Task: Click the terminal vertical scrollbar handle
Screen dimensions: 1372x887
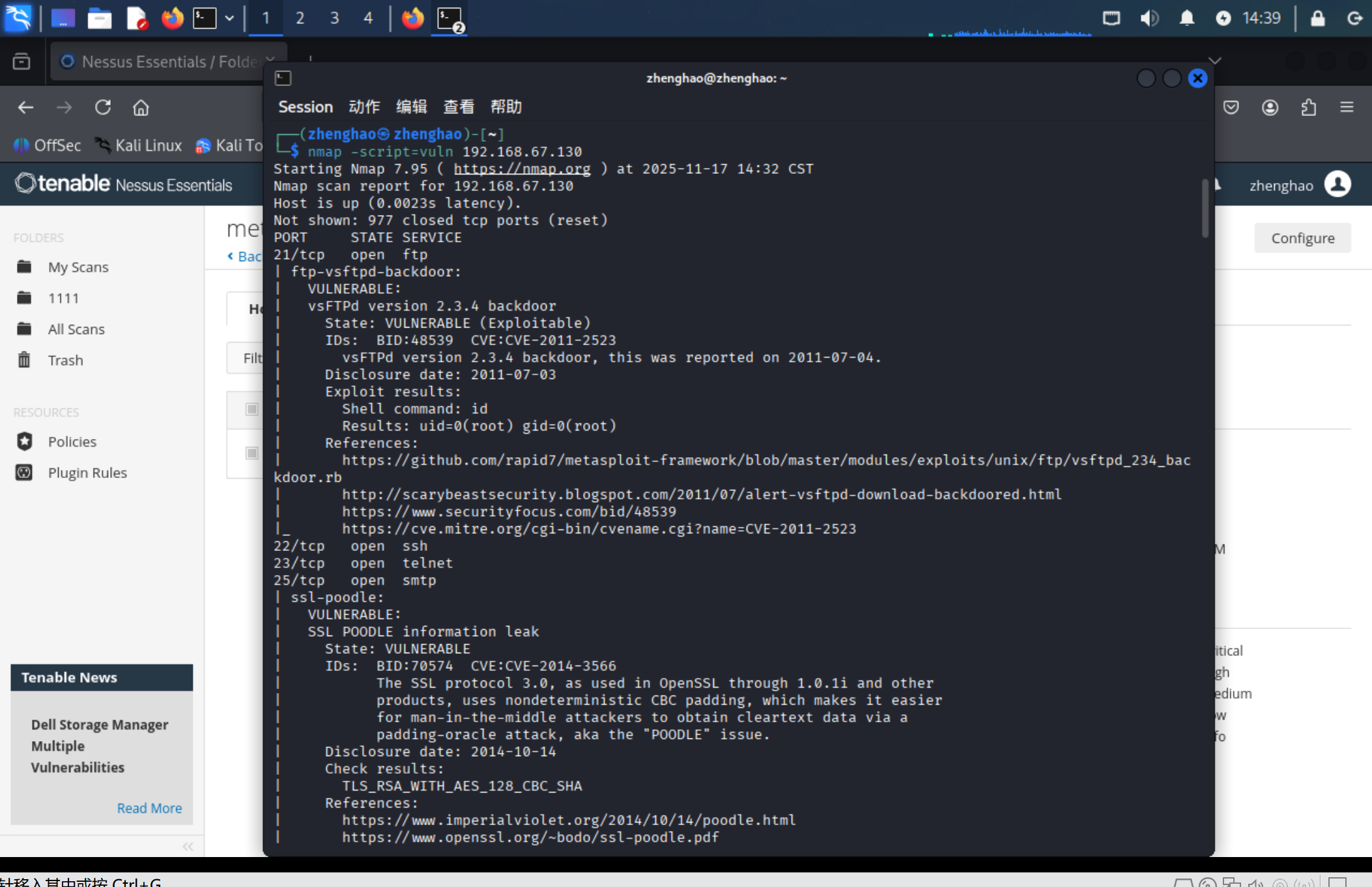Action: click(x=1205, y=208)
